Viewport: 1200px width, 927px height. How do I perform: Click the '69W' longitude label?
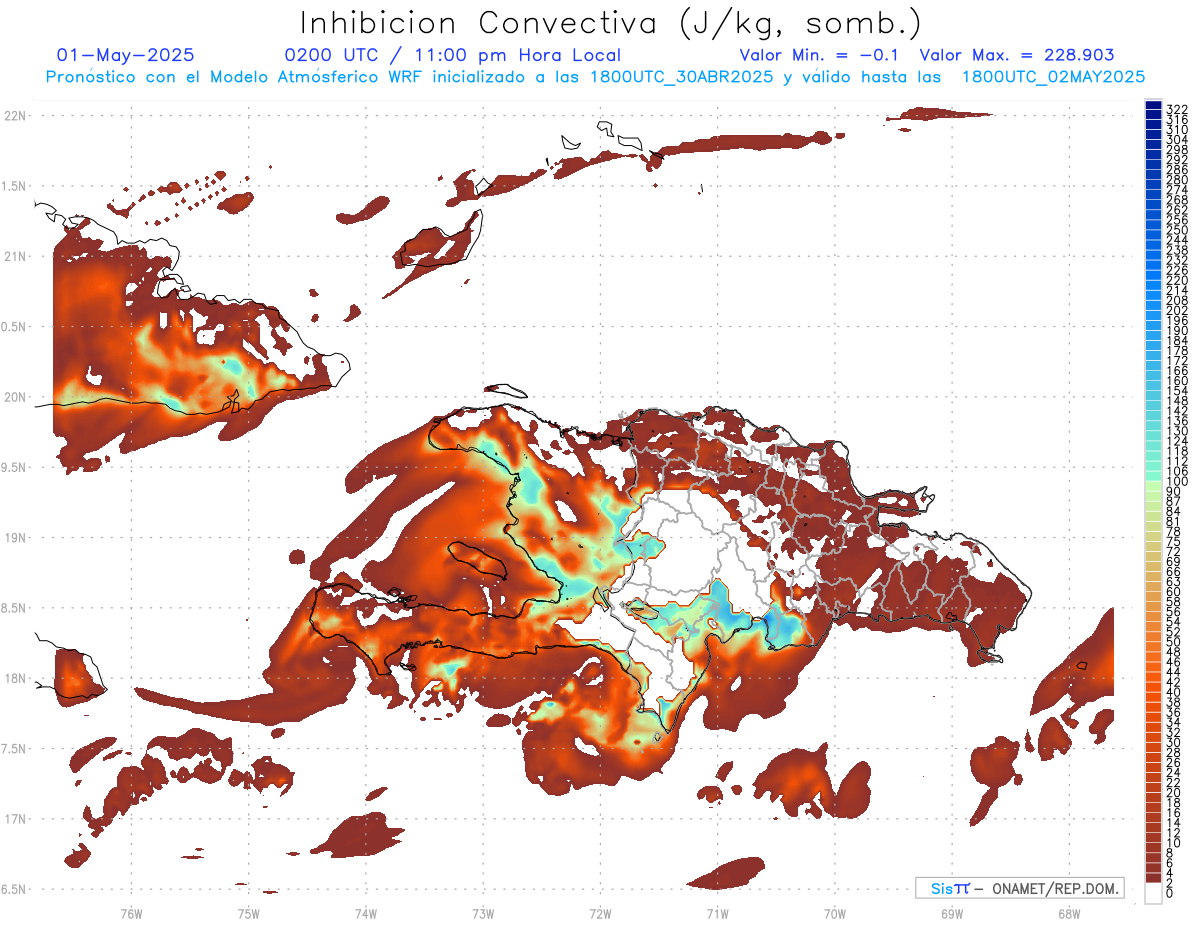coord(951,913)
